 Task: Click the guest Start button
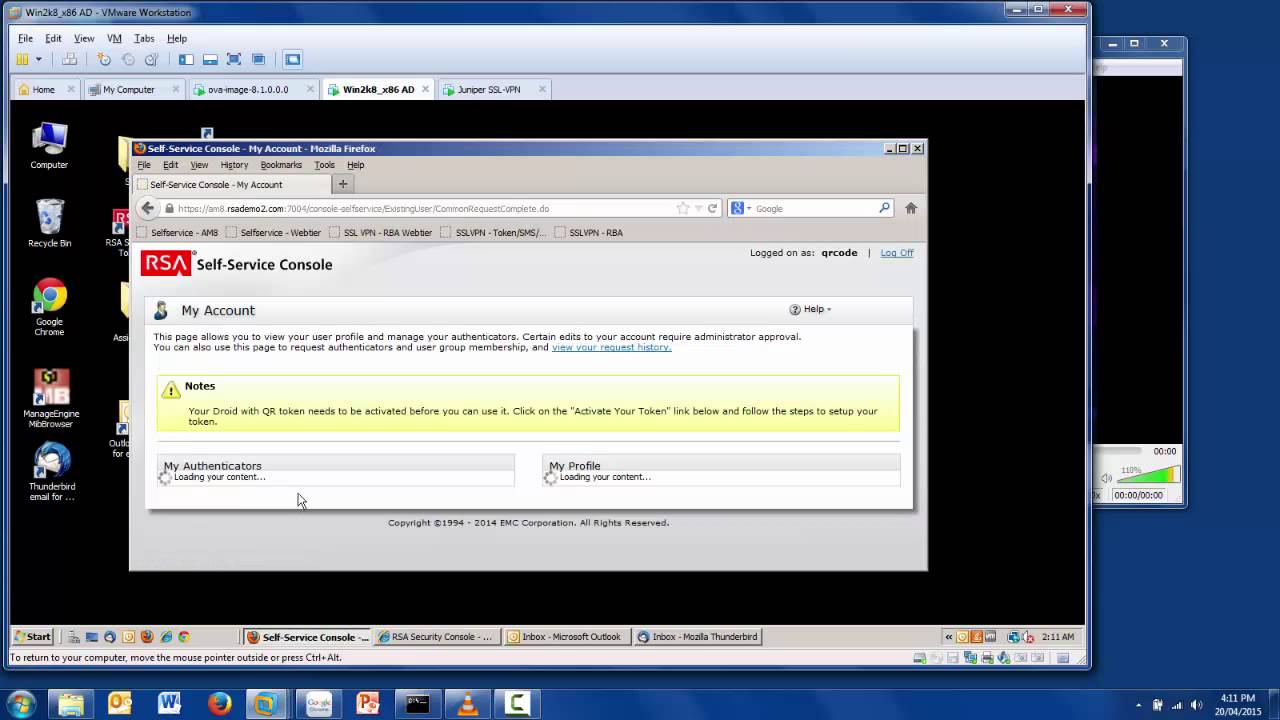pos(32,636)
